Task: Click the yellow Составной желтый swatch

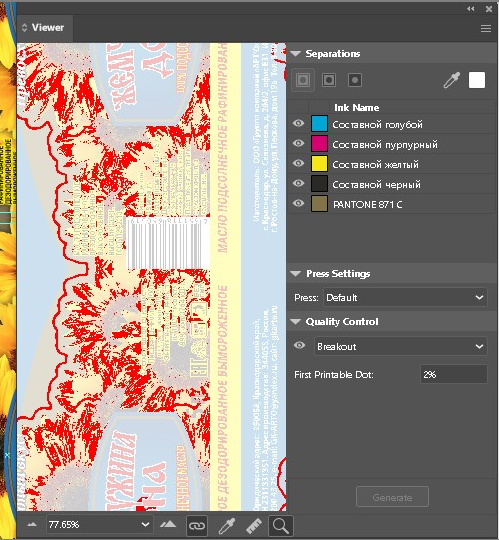Action: pos(319,164)
